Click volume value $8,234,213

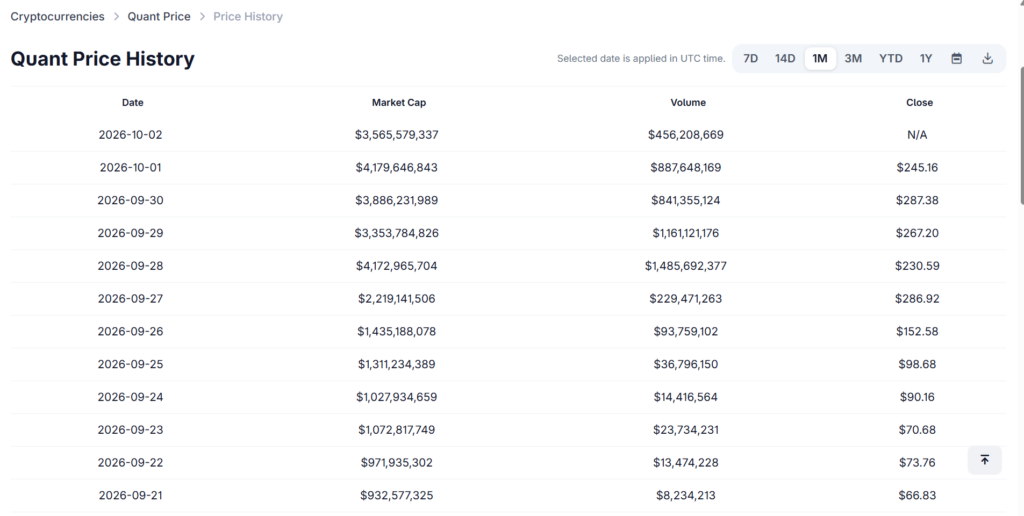click(x=686, y=495)
